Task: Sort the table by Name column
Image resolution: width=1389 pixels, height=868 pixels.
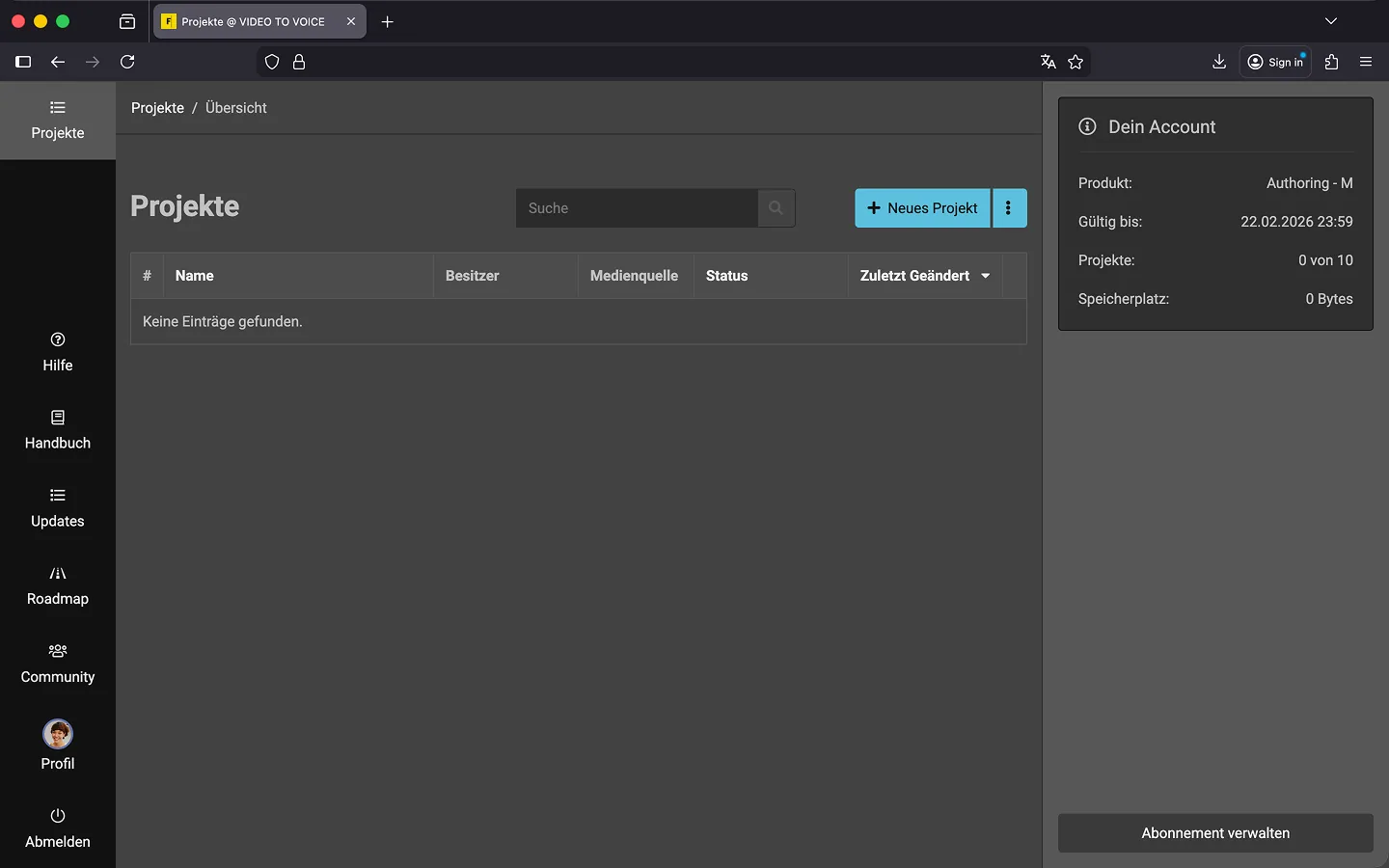Action: click(195, 276)
